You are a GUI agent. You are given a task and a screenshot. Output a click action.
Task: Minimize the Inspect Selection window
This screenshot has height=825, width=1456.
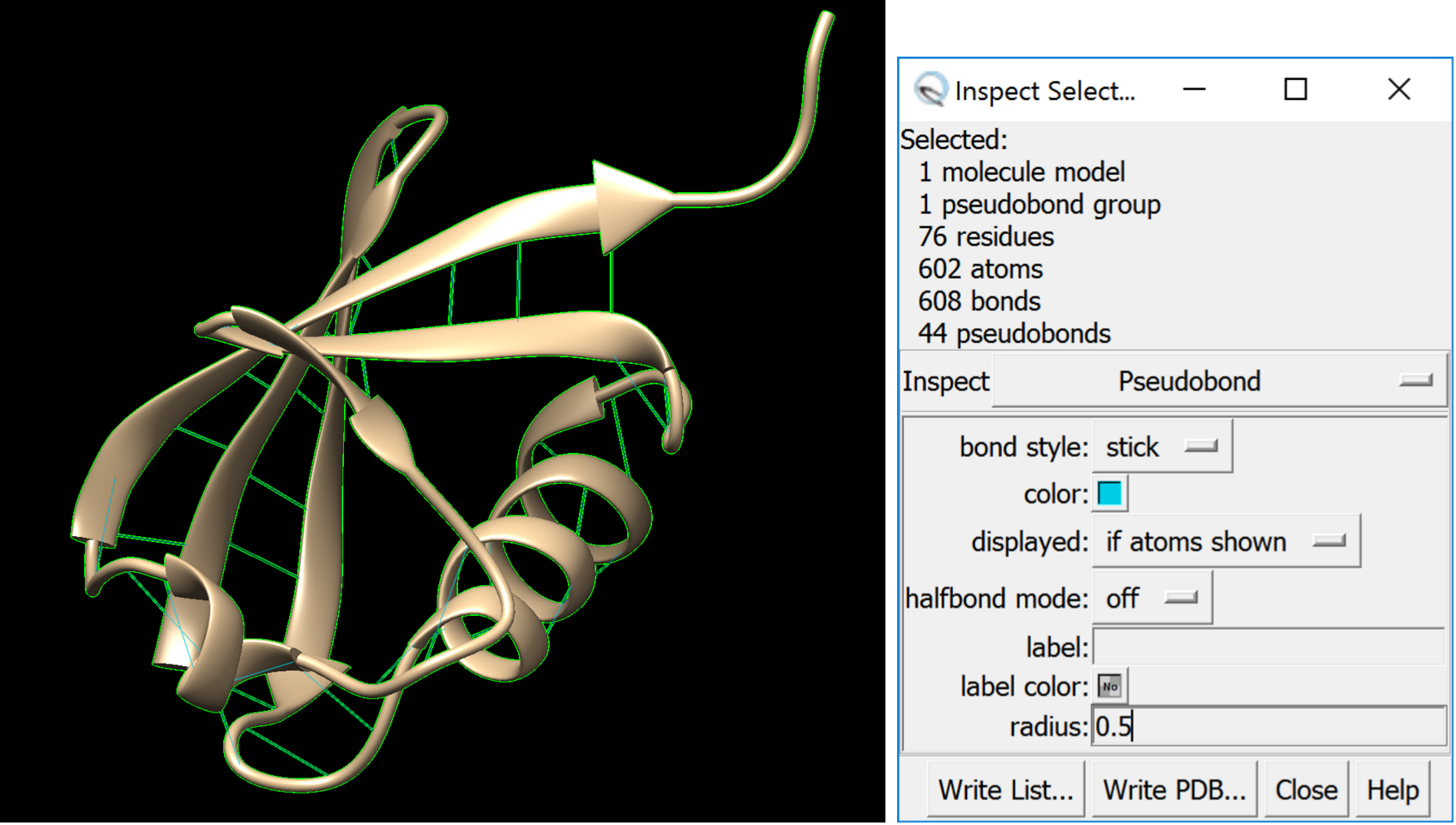coord(1194,89)
